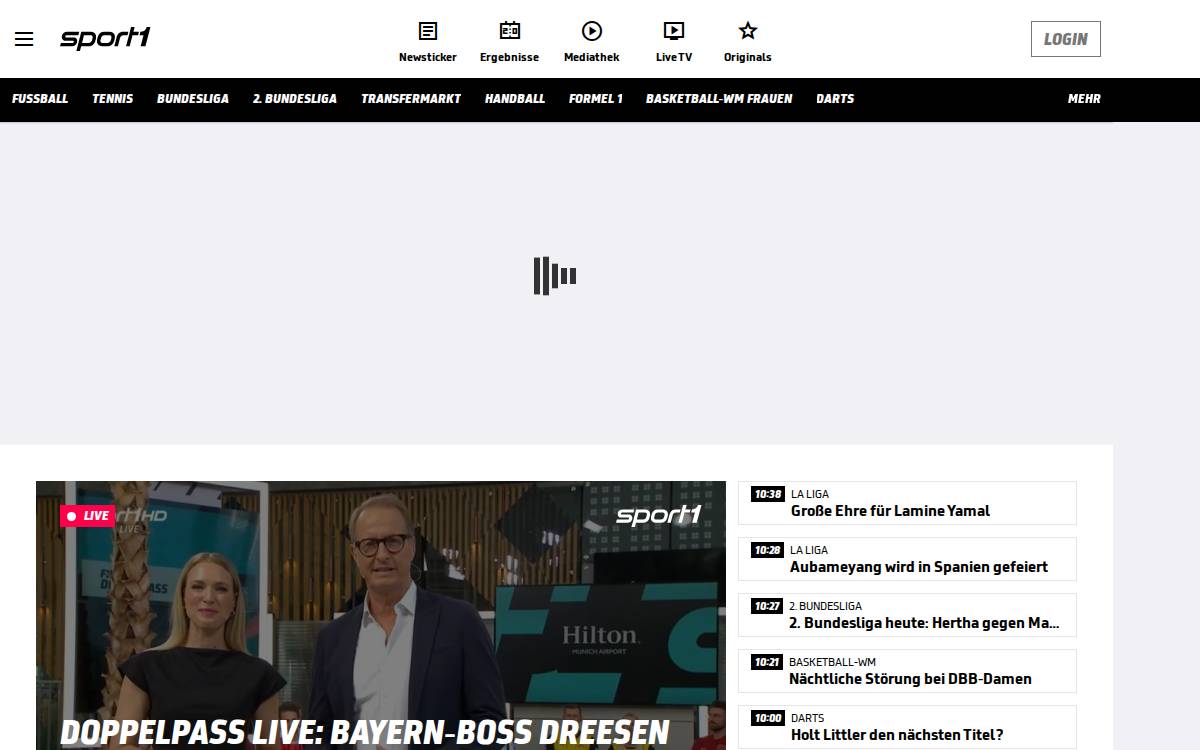Viewport: 1200px width, 750px height.
Task: Select the HANDBALL menu item
Action: coord(515,99)
